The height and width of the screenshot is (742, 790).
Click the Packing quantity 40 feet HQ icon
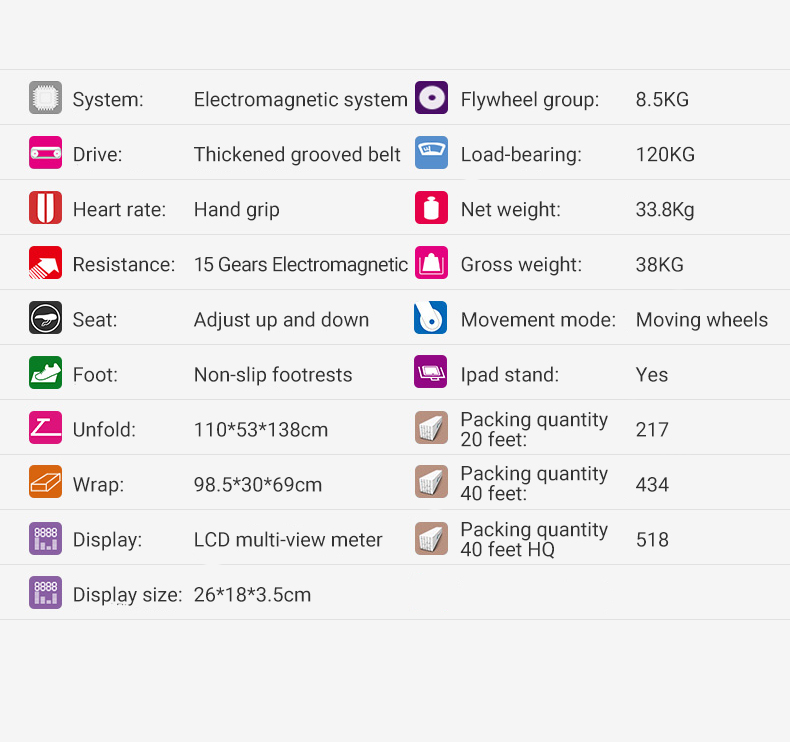point(431,538)
